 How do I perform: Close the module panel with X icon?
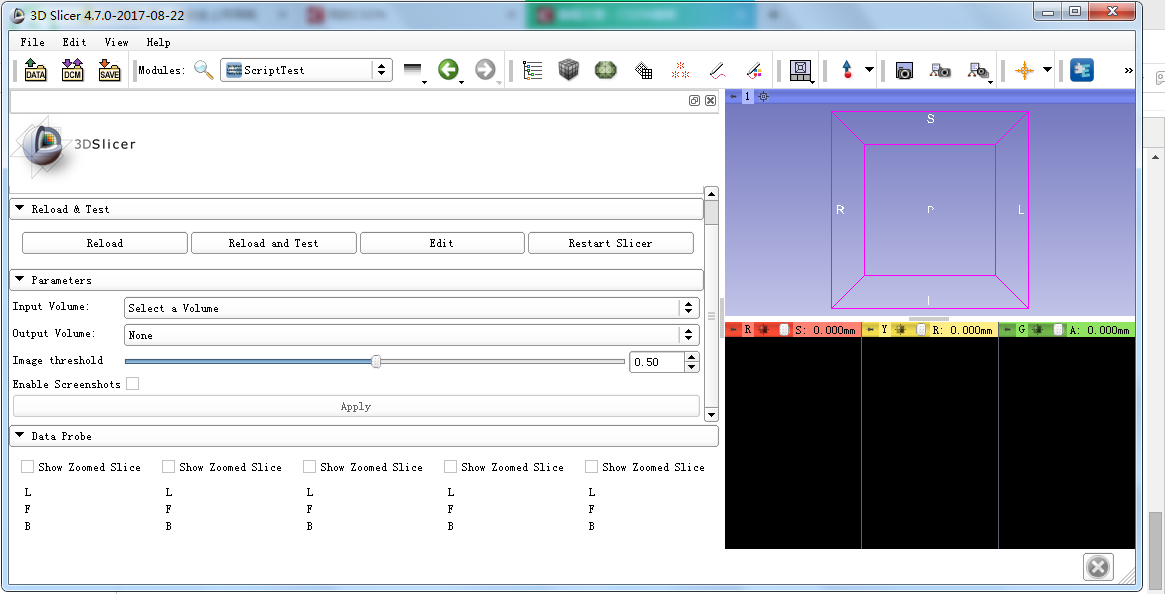click(710, 100)
